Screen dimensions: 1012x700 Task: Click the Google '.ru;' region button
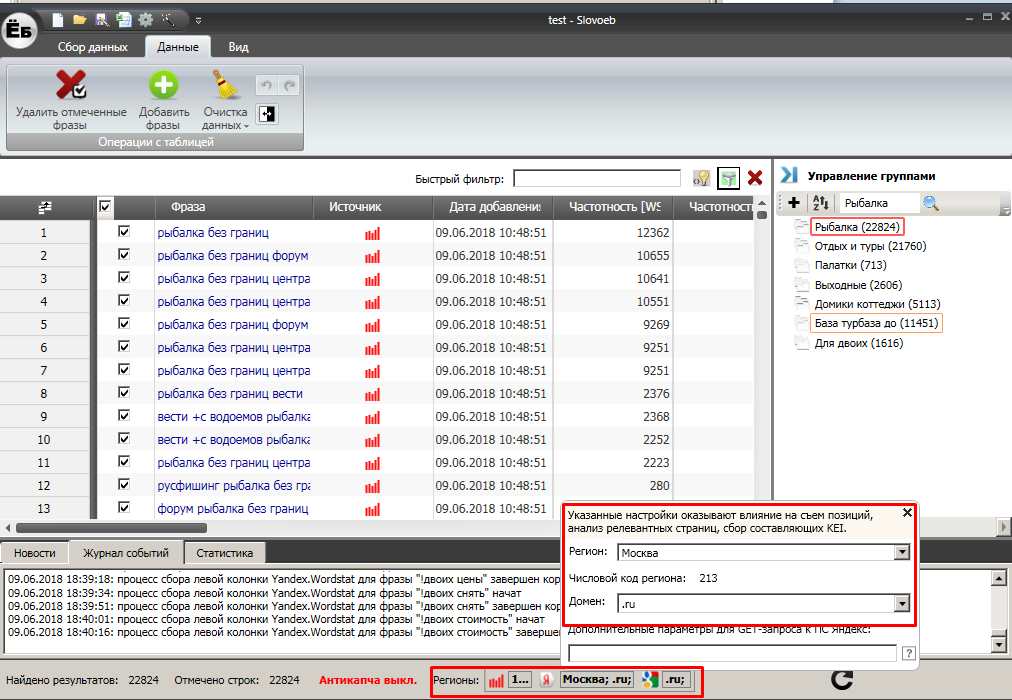pyautogui.click(x=675, y=679)
